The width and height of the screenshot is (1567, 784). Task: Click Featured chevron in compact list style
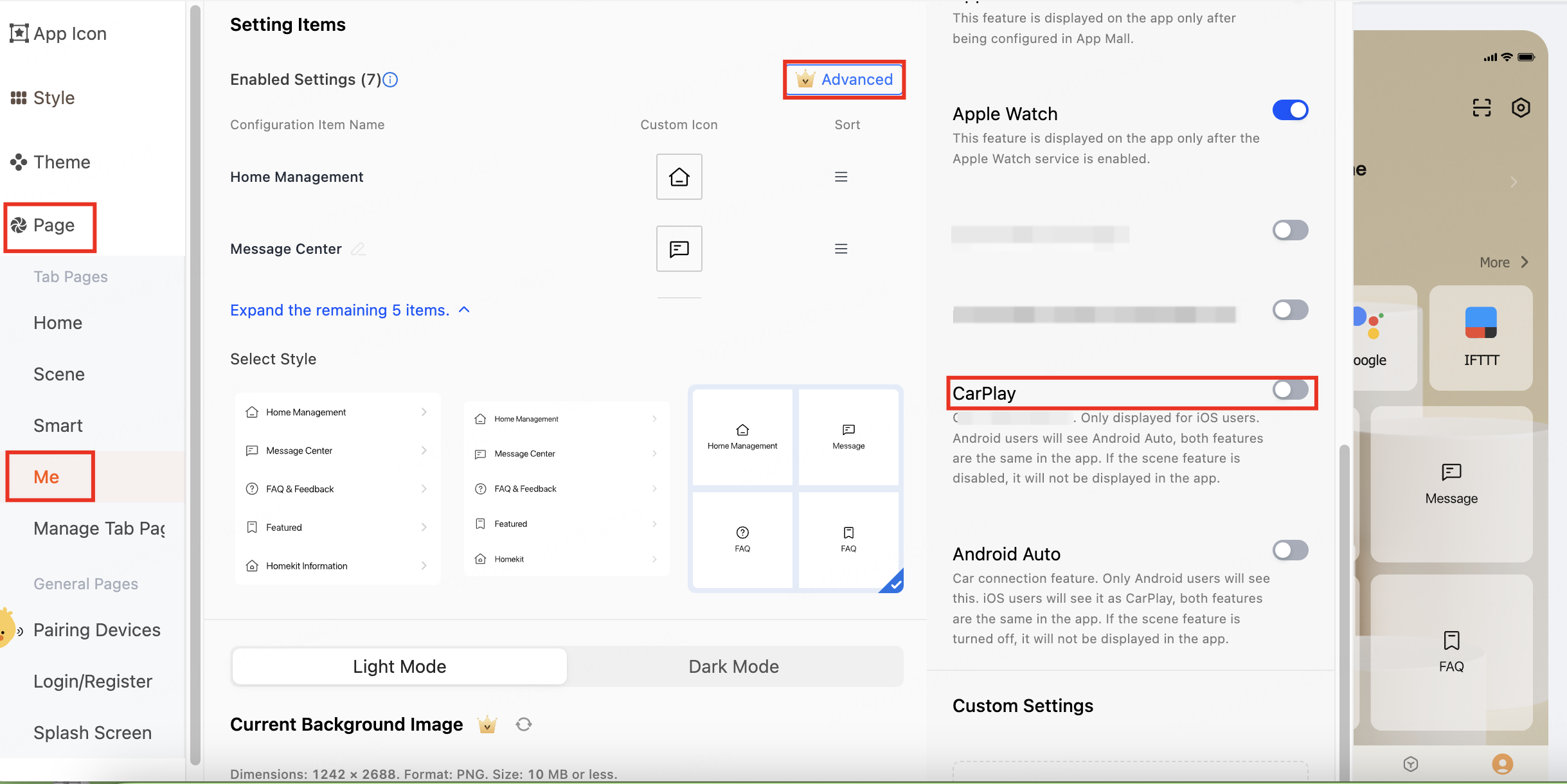(654, 524)
